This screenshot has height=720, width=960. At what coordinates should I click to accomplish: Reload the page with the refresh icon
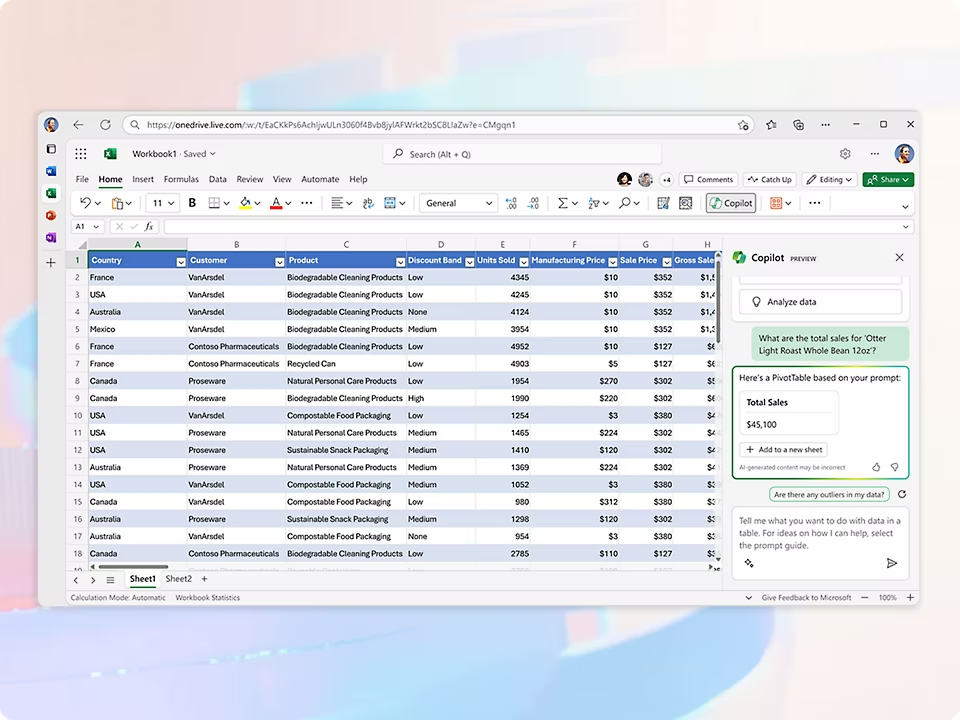[105, 125]
